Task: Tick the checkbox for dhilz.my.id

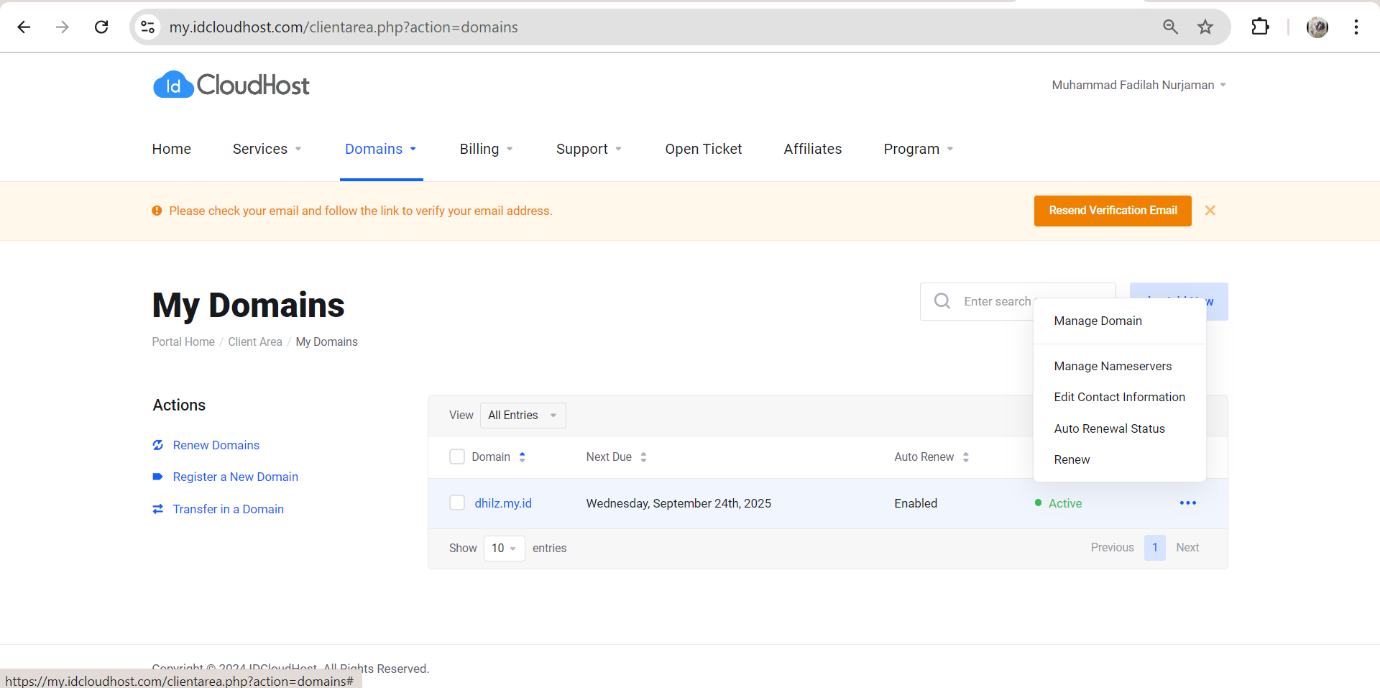Action: click(457, 503)
